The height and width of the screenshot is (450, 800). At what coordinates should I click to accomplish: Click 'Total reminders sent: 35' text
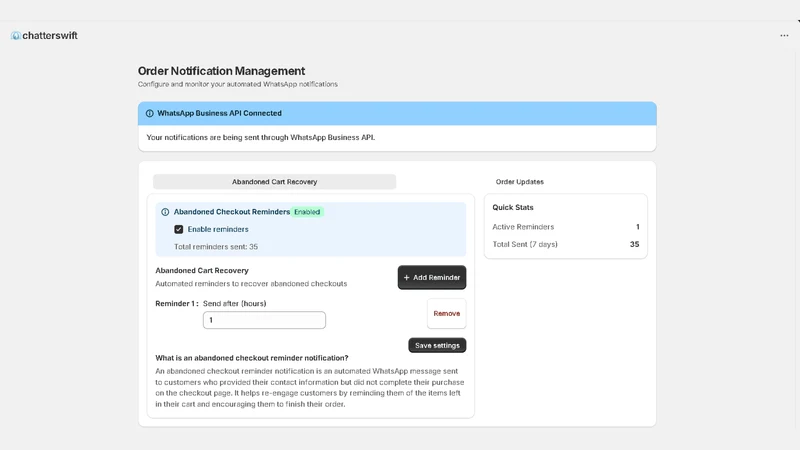coord(216,246)
